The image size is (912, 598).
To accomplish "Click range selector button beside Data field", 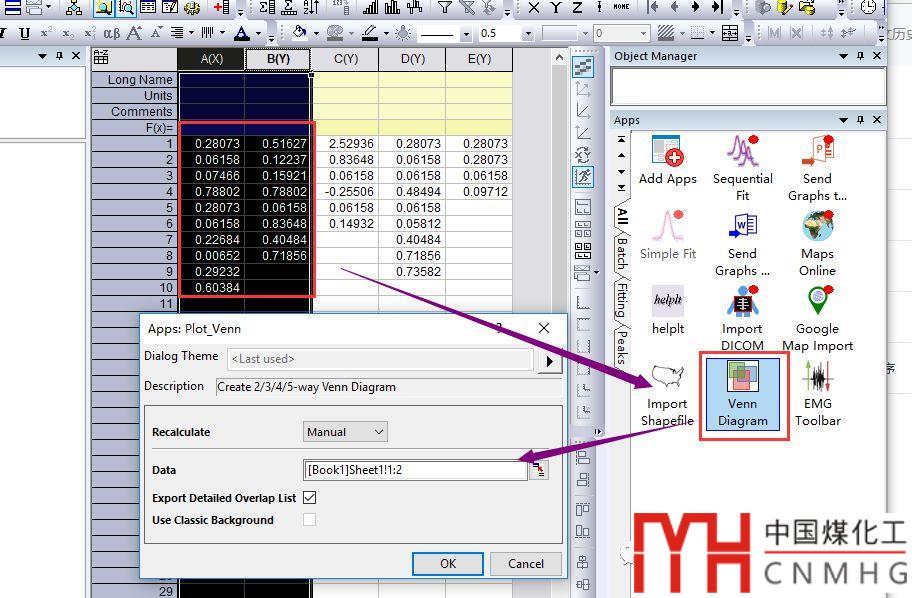I will [539, 470].
